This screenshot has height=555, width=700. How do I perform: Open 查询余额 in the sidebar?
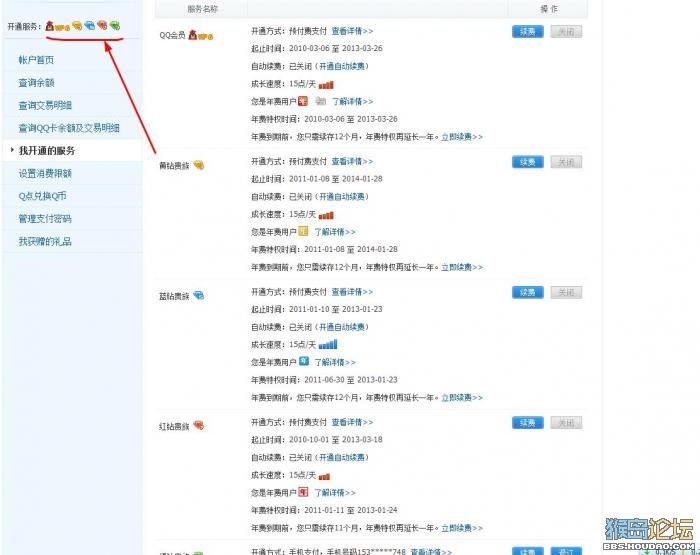coord(36,83)
